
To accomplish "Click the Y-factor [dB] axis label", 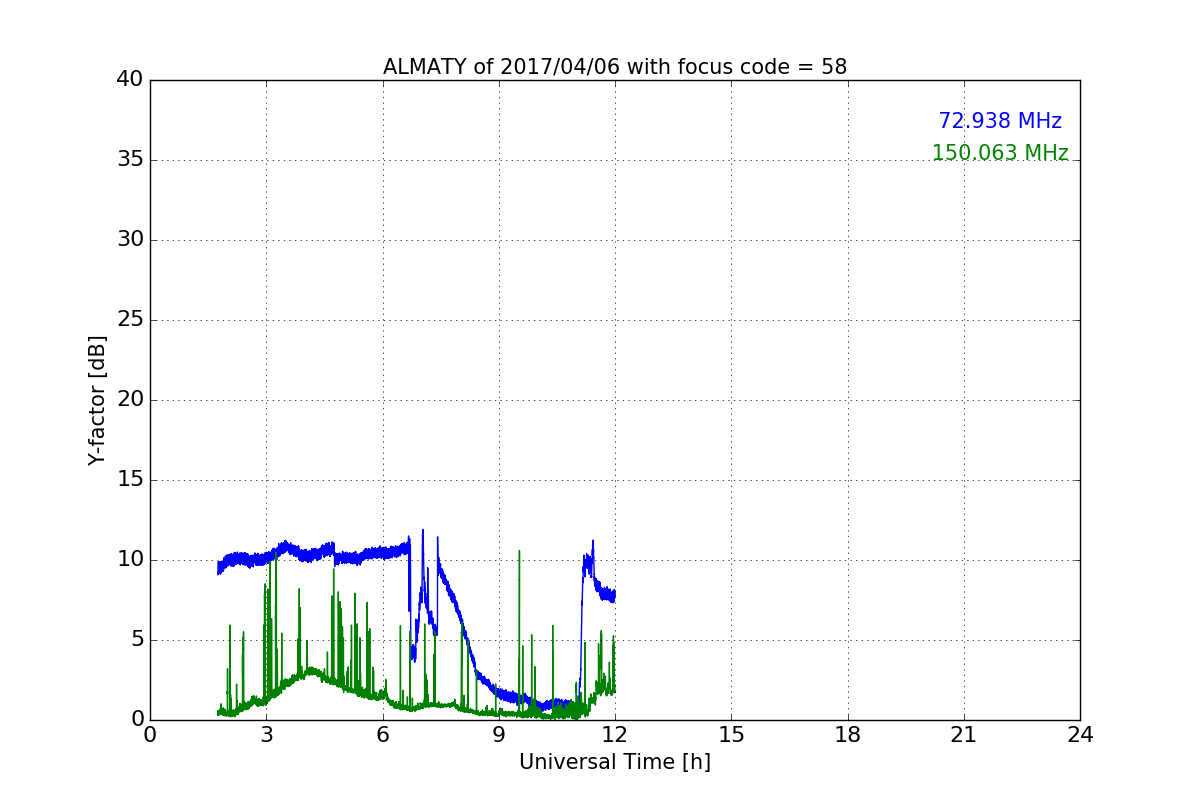I will [x=97, y=400].
